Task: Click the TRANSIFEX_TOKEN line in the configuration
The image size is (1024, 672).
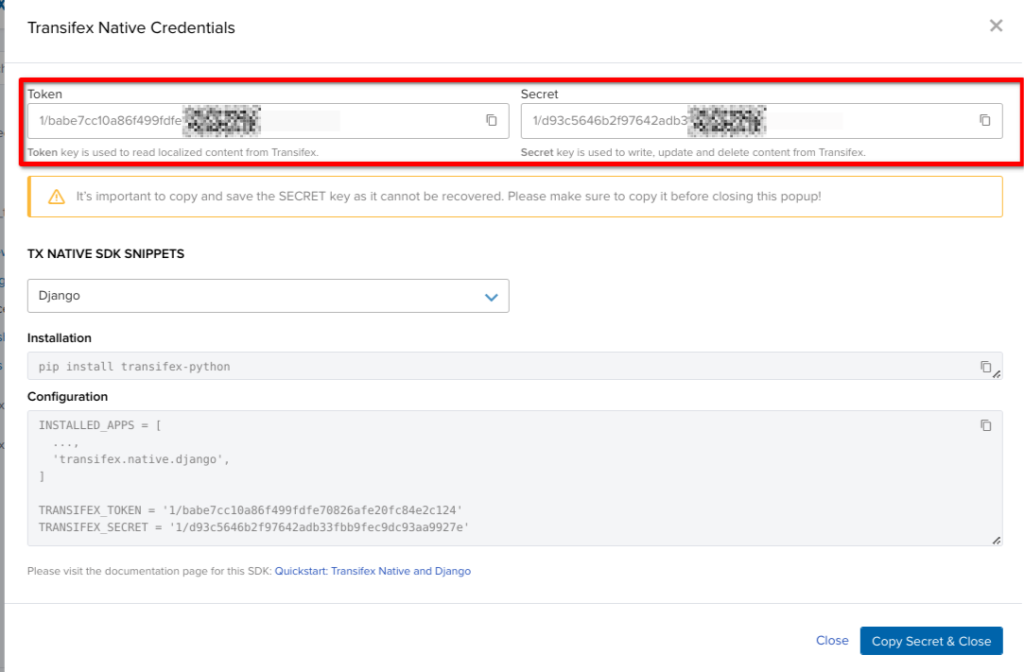Action: 250,510
